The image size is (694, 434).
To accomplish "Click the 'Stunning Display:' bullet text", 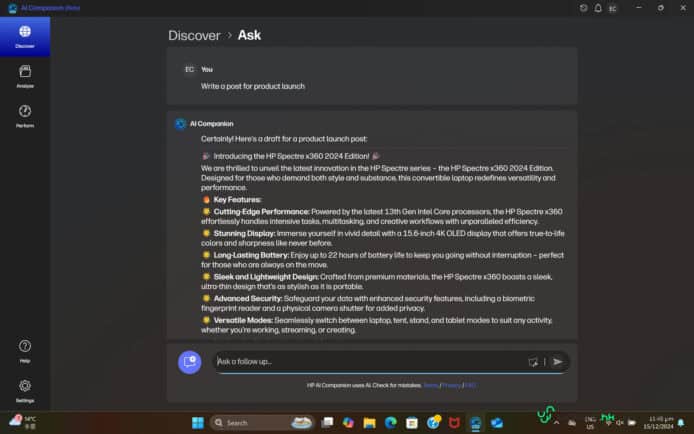I will (244, 233).
